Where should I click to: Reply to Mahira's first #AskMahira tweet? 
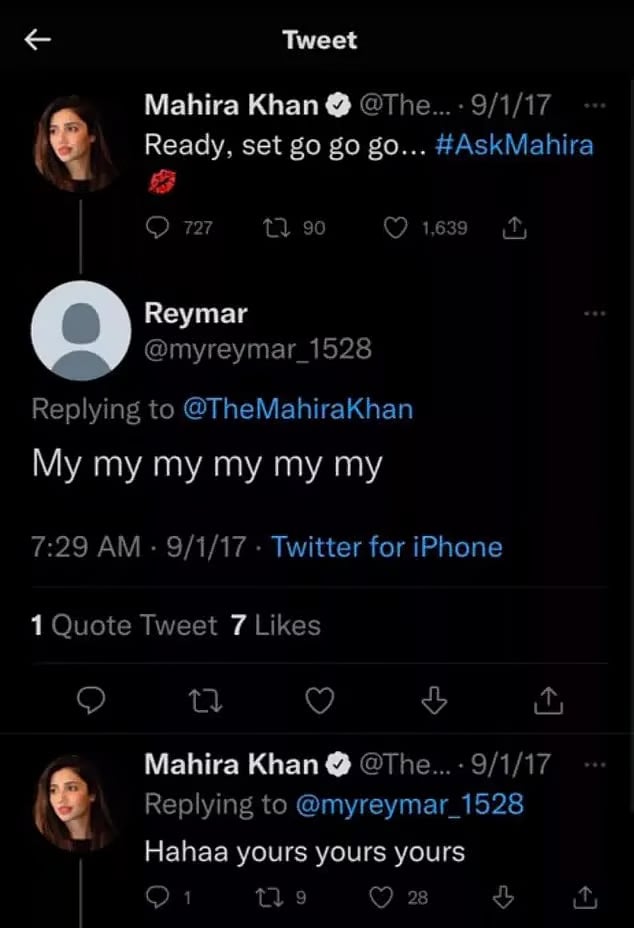(x=159, y=228)
